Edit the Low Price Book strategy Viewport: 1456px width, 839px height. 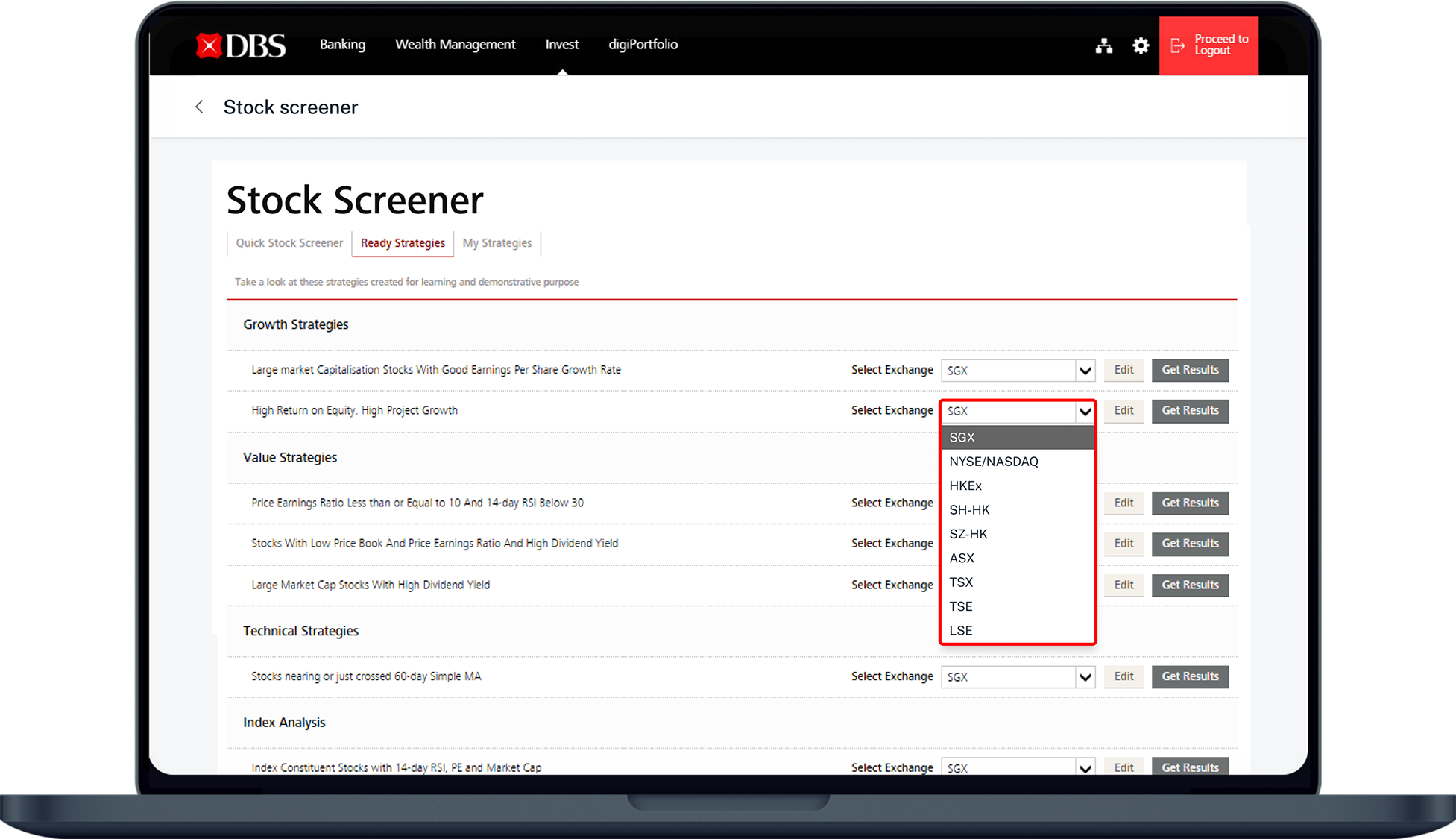(1123, 544)
